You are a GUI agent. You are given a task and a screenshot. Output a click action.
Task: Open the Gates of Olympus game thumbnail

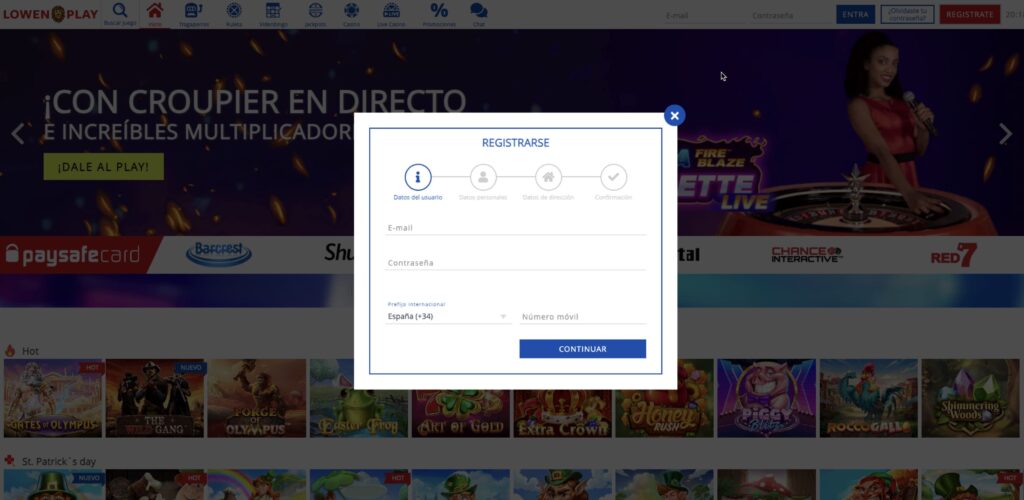pos(53,398)
